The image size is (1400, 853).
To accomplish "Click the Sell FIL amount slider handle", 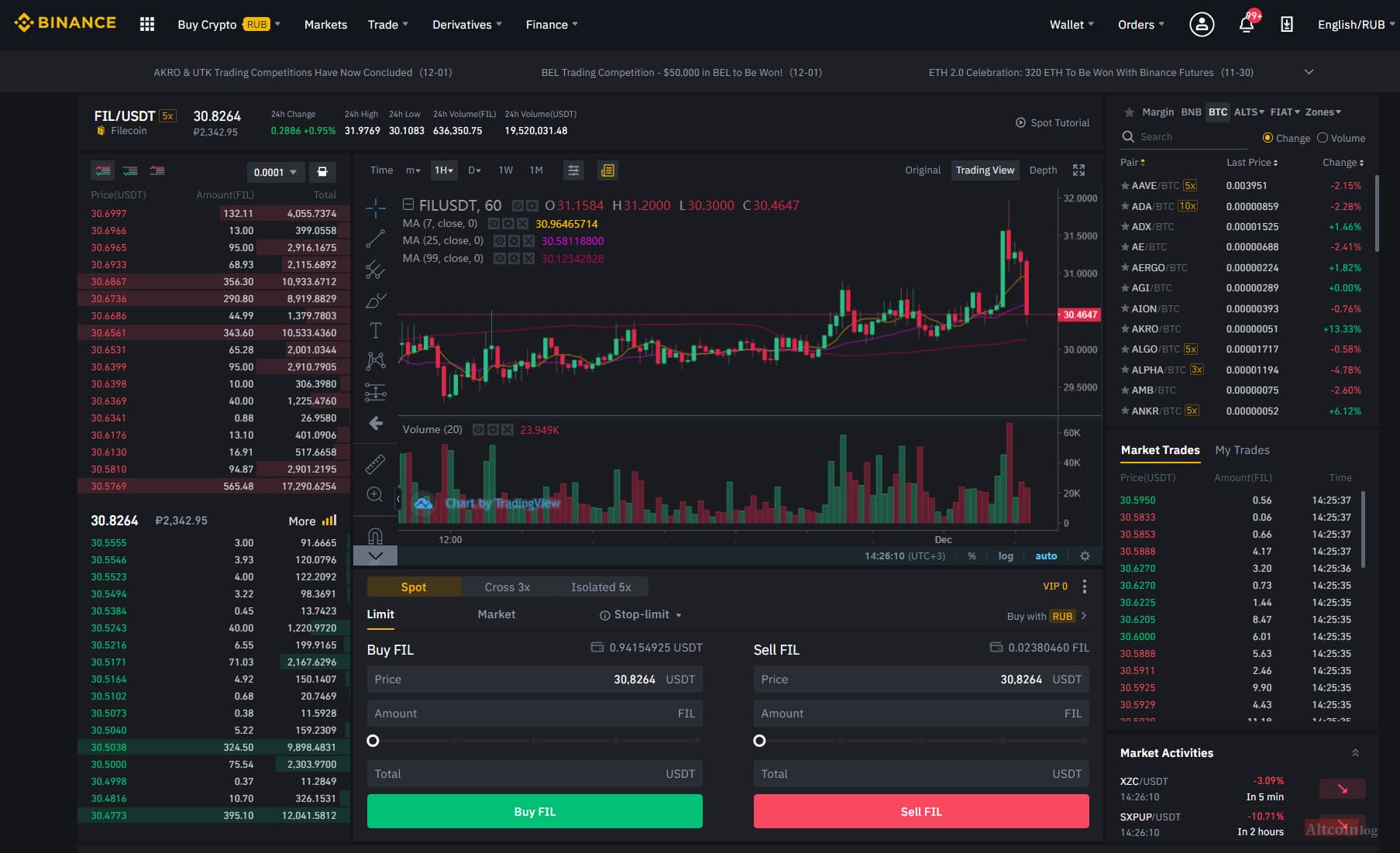I will tap(759, 741).
